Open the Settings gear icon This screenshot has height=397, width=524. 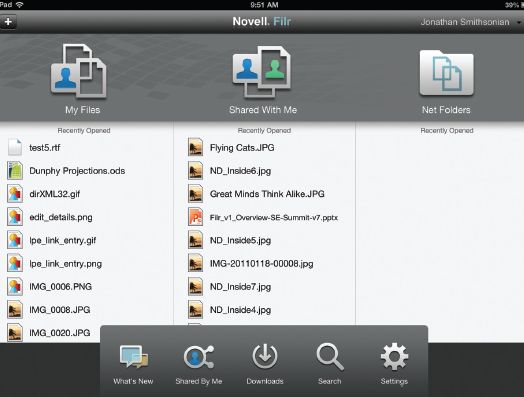pos(394,357)
